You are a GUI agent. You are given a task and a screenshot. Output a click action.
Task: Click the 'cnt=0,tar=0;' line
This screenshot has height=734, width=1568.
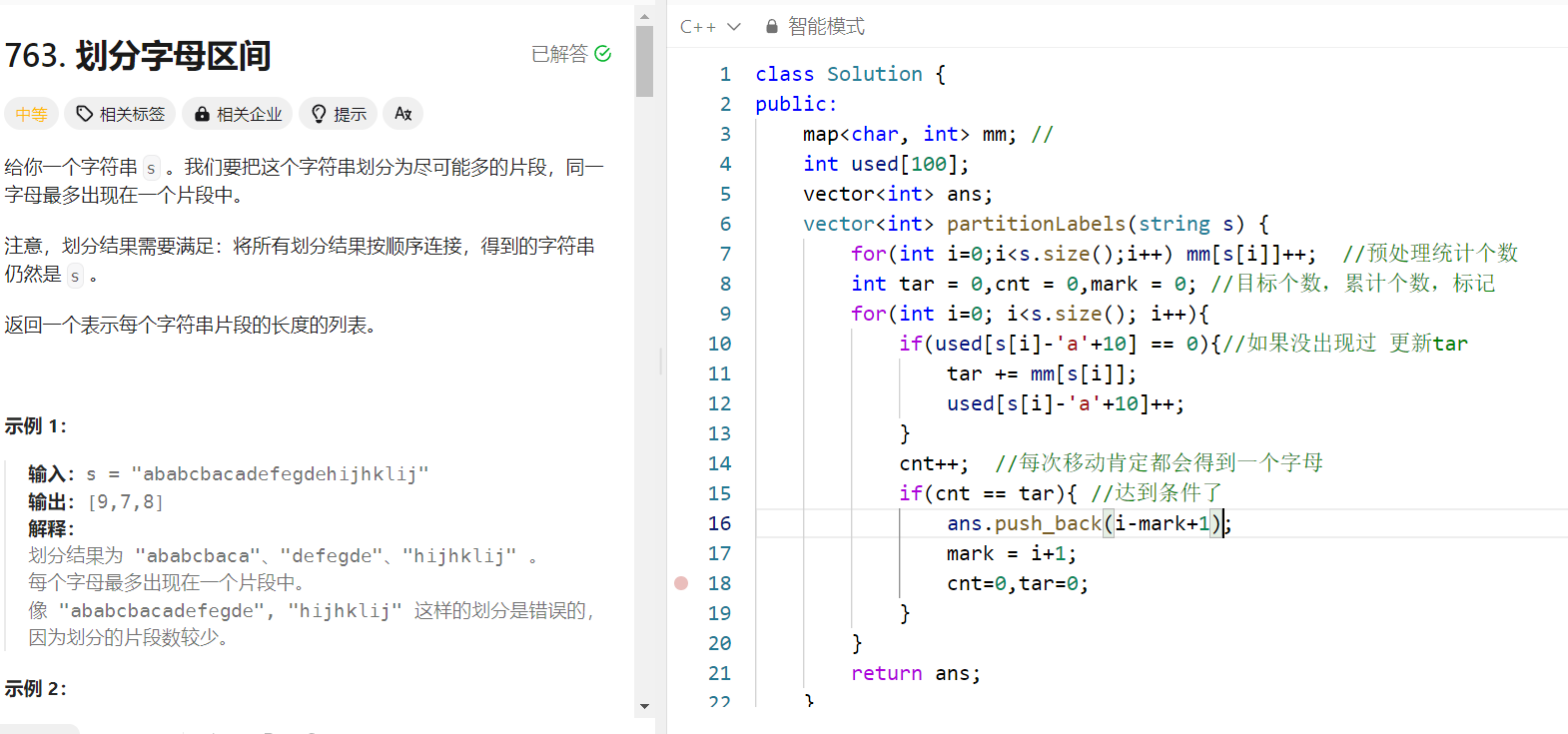(1018, 583)
